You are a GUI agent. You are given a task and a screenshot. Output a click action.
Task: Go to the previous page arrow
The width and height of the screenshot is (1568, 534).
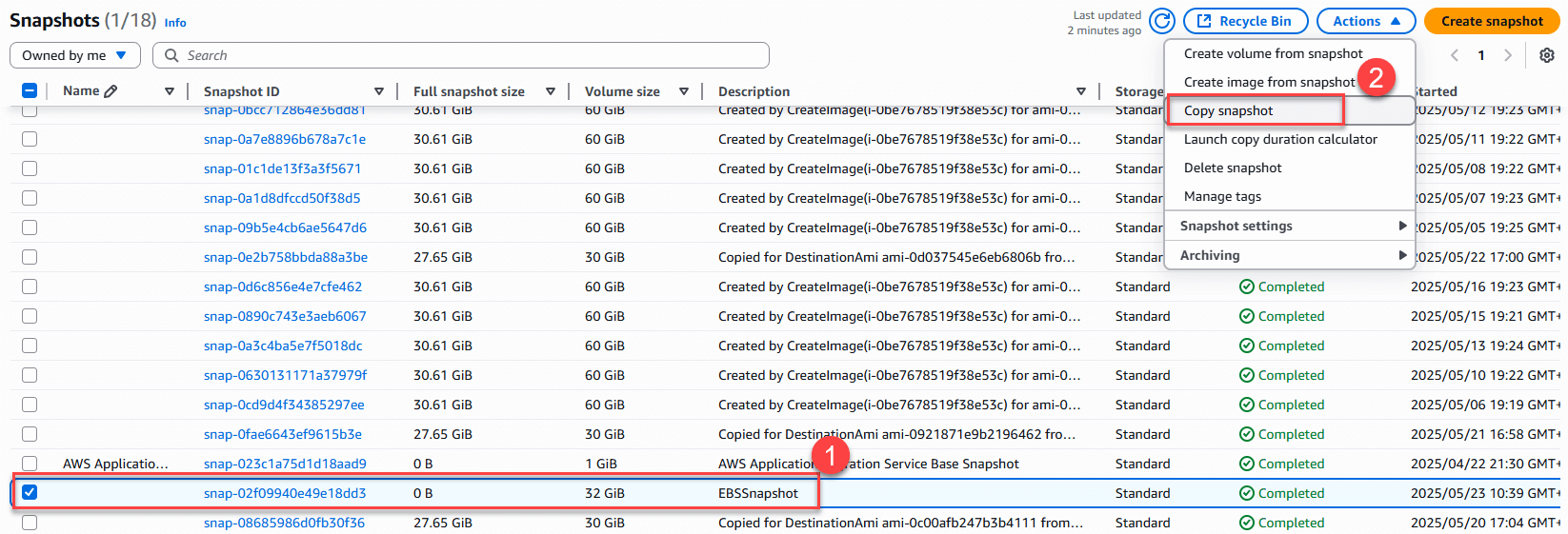(x=1455, y=55)
